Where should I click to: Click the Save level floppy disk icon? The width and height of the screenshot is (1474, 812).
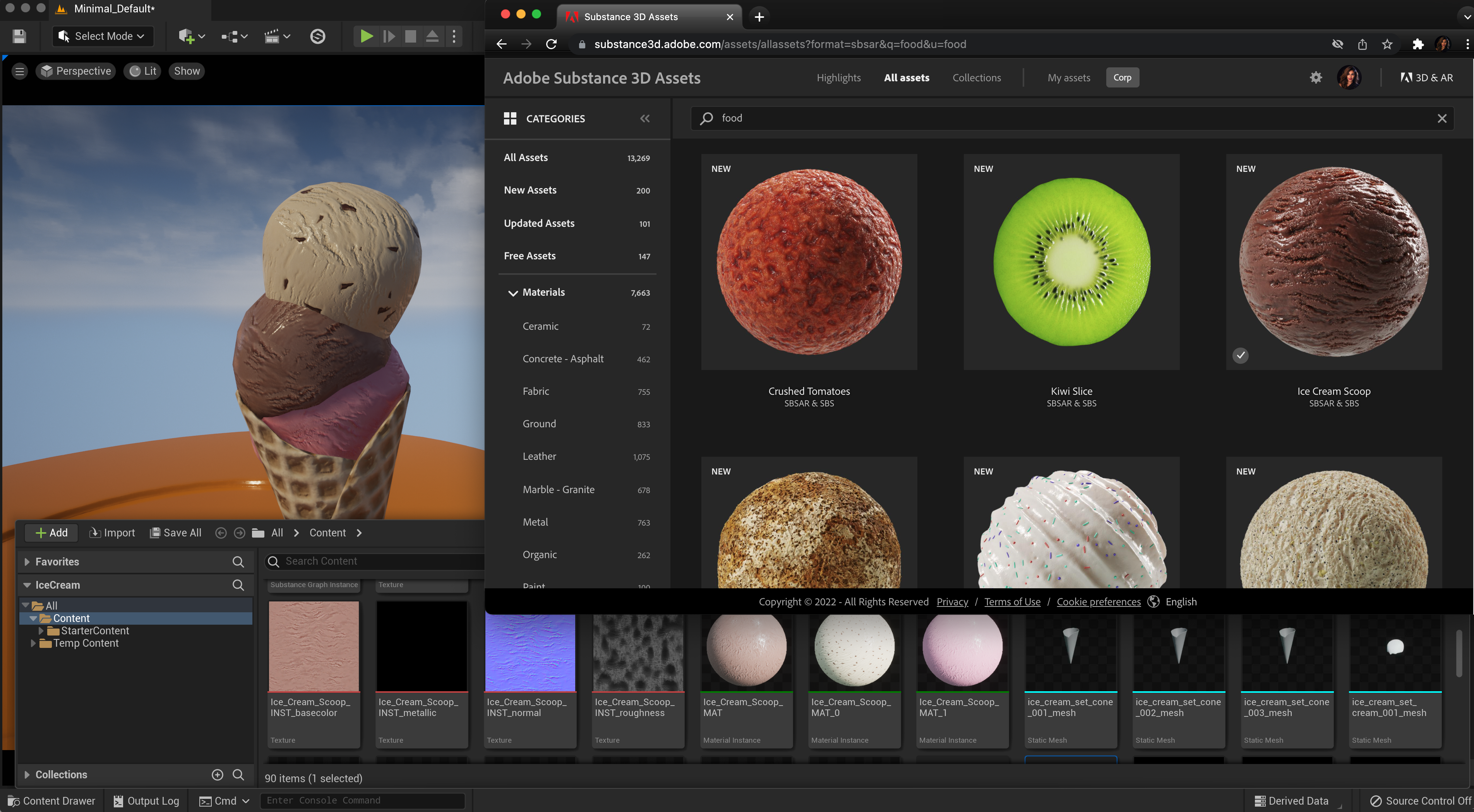[19, 37]
